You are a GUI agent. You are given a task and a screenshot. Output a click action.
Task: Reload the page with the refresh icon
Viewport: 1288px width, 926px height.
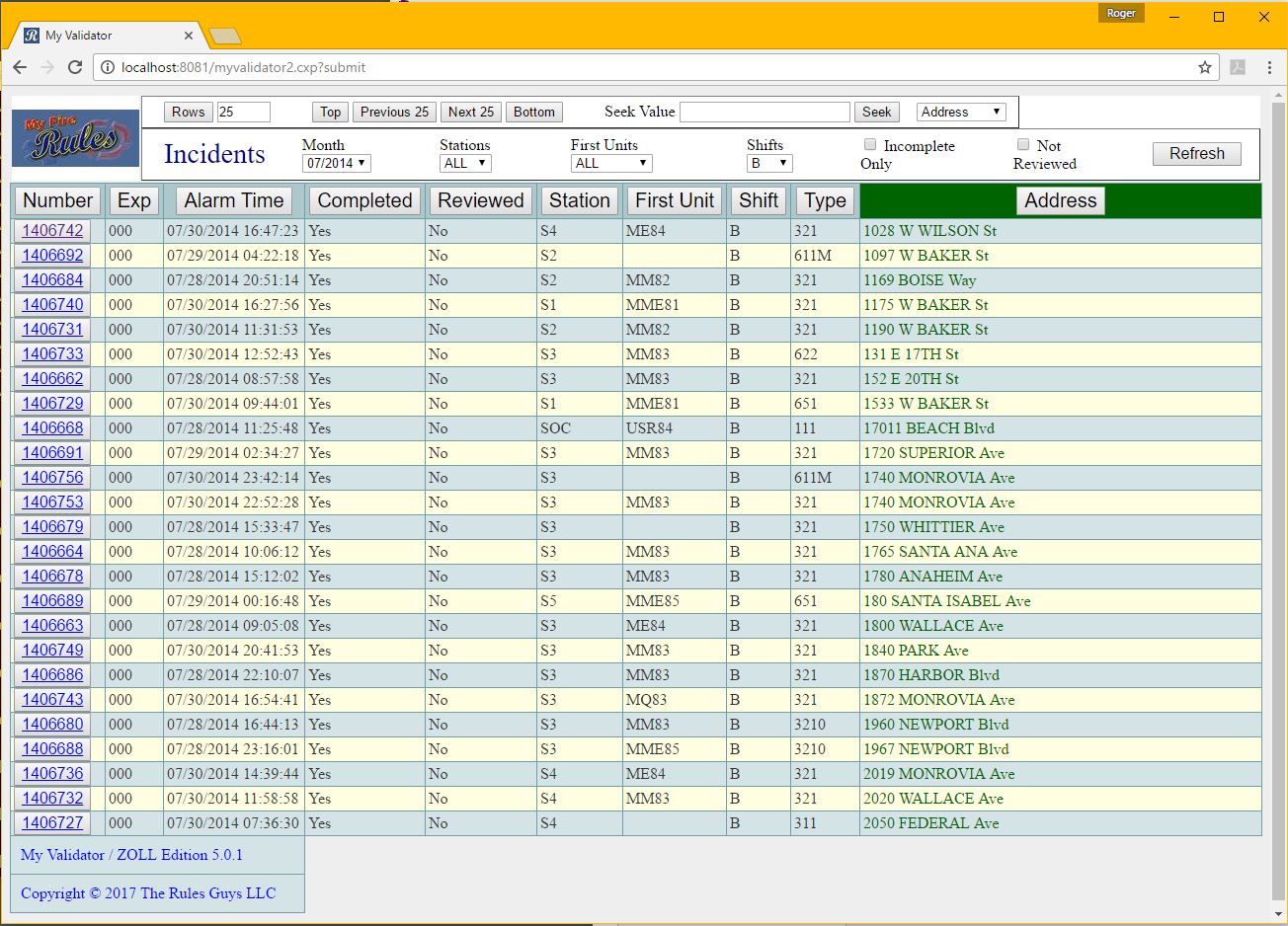(x=75, y=67)
